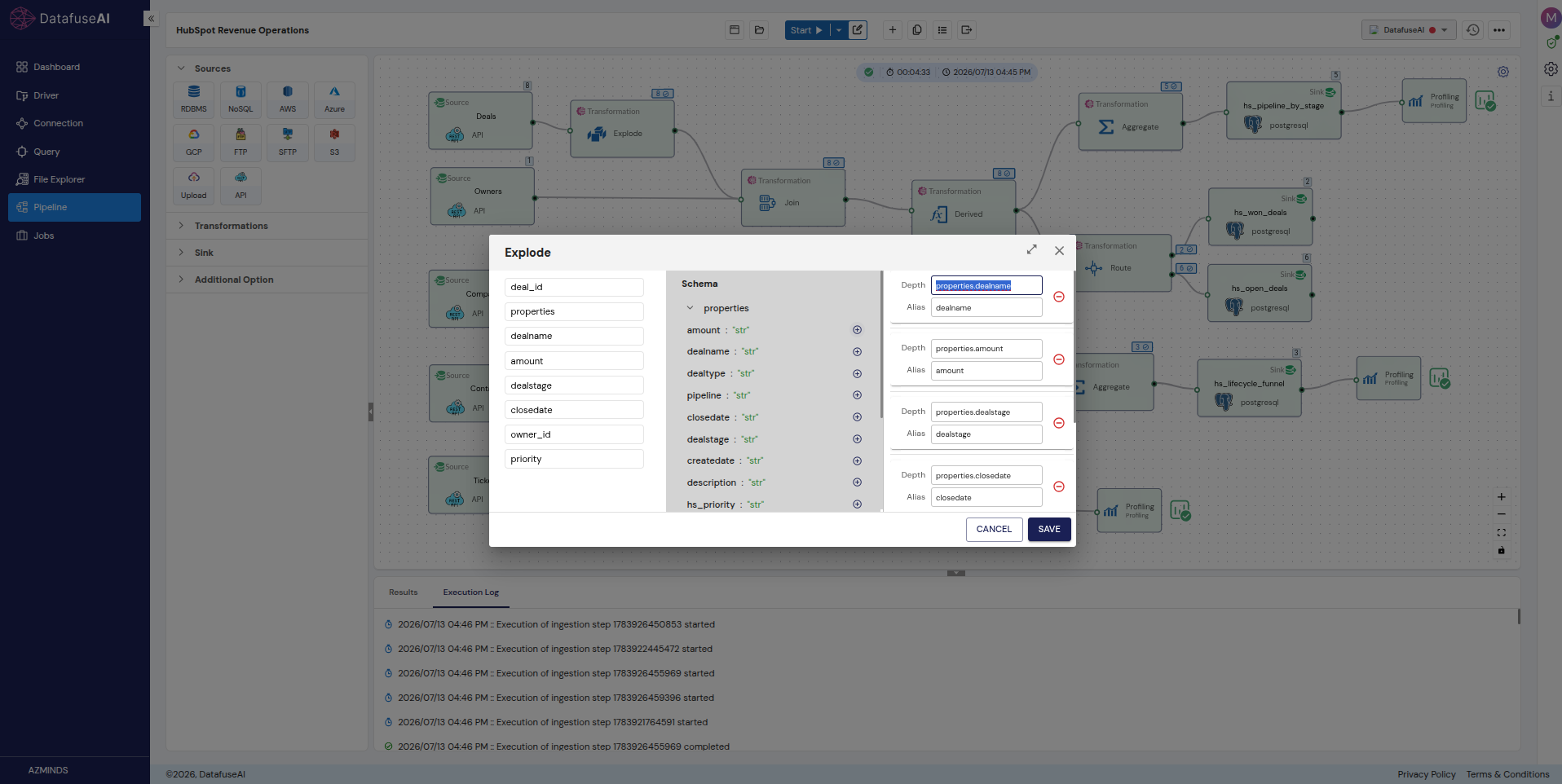Screen dimensions: 1562x784
Task: Open the list view icon in toolbar
Action: (942, 30)
